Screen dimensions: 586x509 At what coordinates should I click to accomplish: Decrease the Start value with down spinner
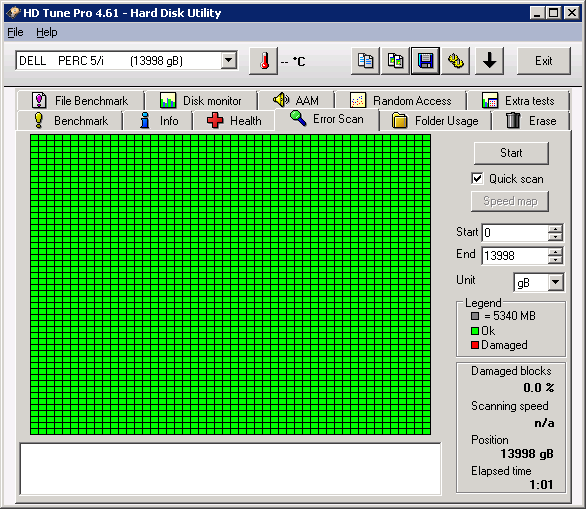555,237
